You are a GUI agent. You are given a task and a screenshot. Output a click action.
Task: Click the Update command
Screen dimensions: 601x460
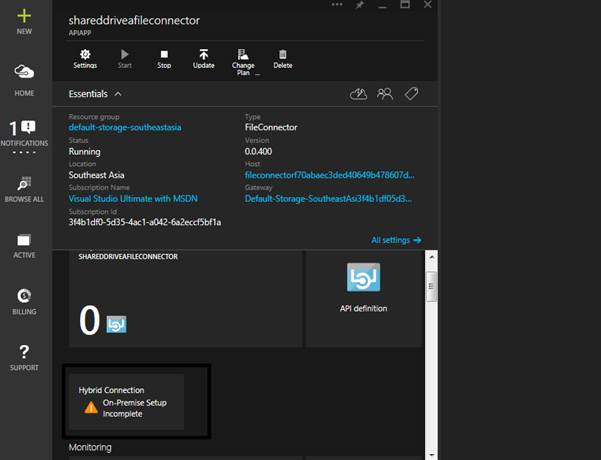pos(204,59)
